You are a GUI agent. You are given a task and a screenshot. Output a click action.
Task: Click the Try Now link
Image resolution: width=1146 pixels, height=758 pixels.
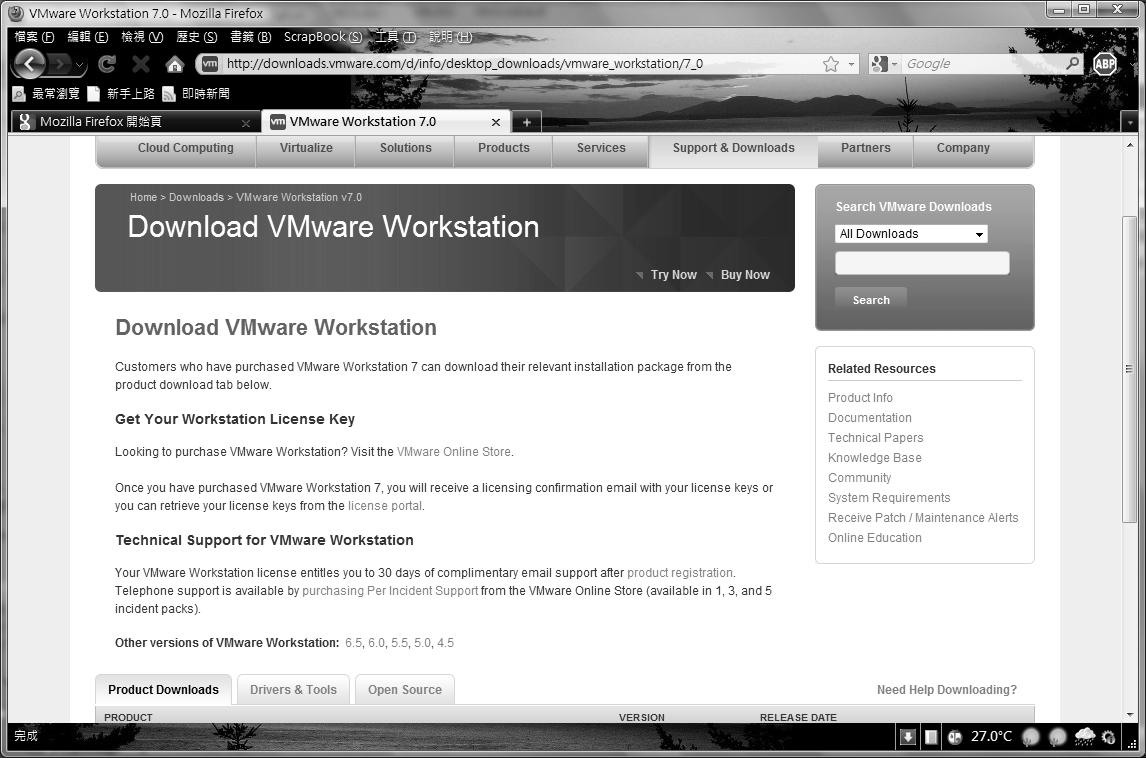click(x=673, y=275)
